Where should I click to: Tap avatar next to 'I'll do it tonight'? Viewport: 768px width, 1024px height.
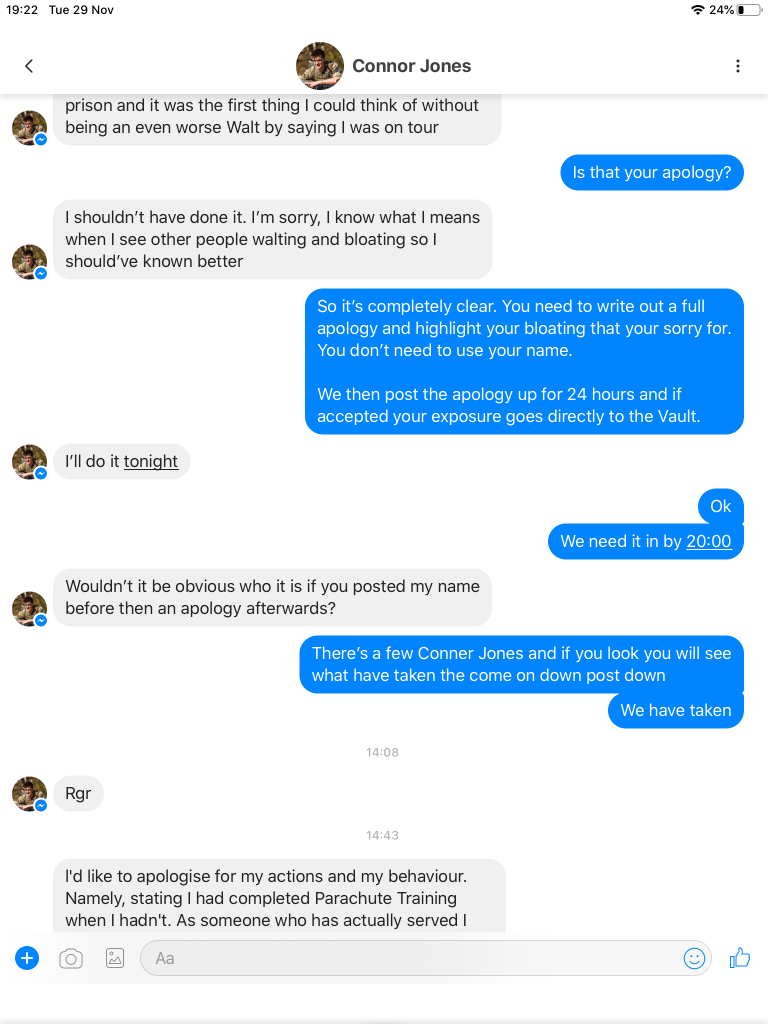[29, 462]
